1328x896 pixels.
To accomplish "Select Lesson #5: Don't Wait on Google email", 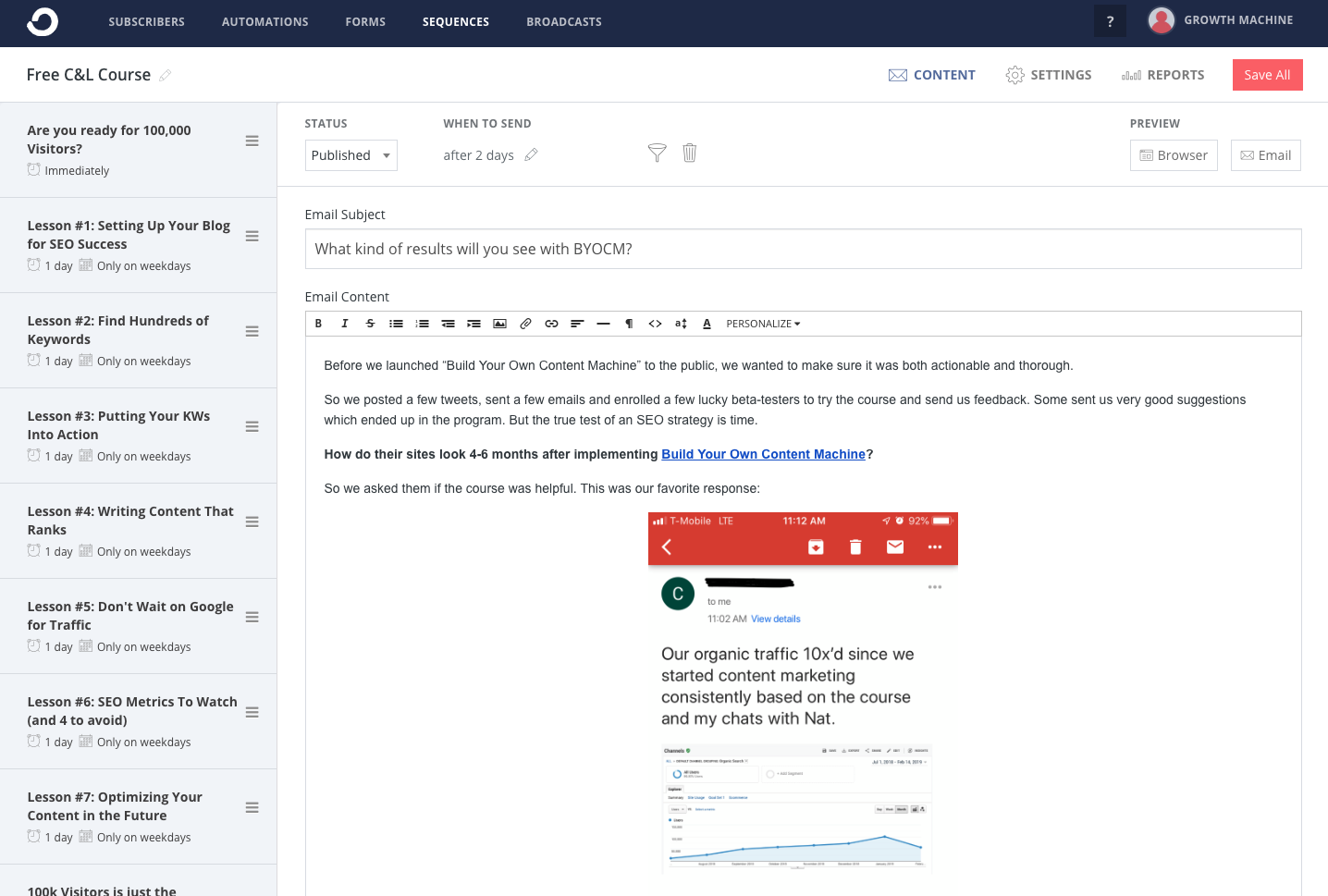I will tap(139, 626).
